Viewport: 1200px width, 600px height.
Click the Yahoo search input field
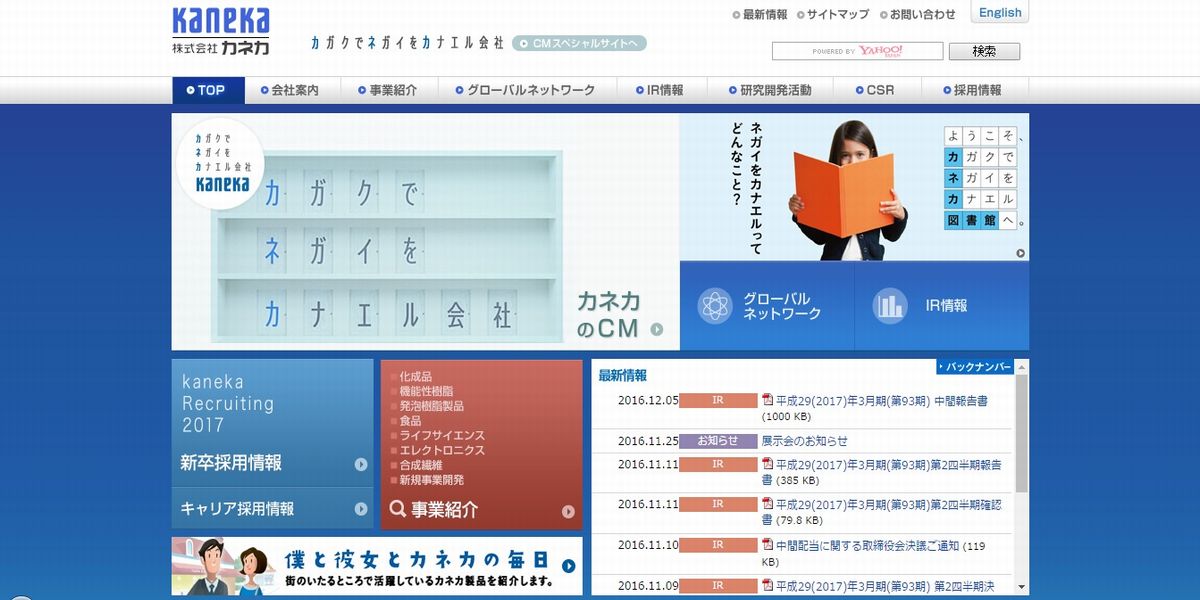point(857,51)
